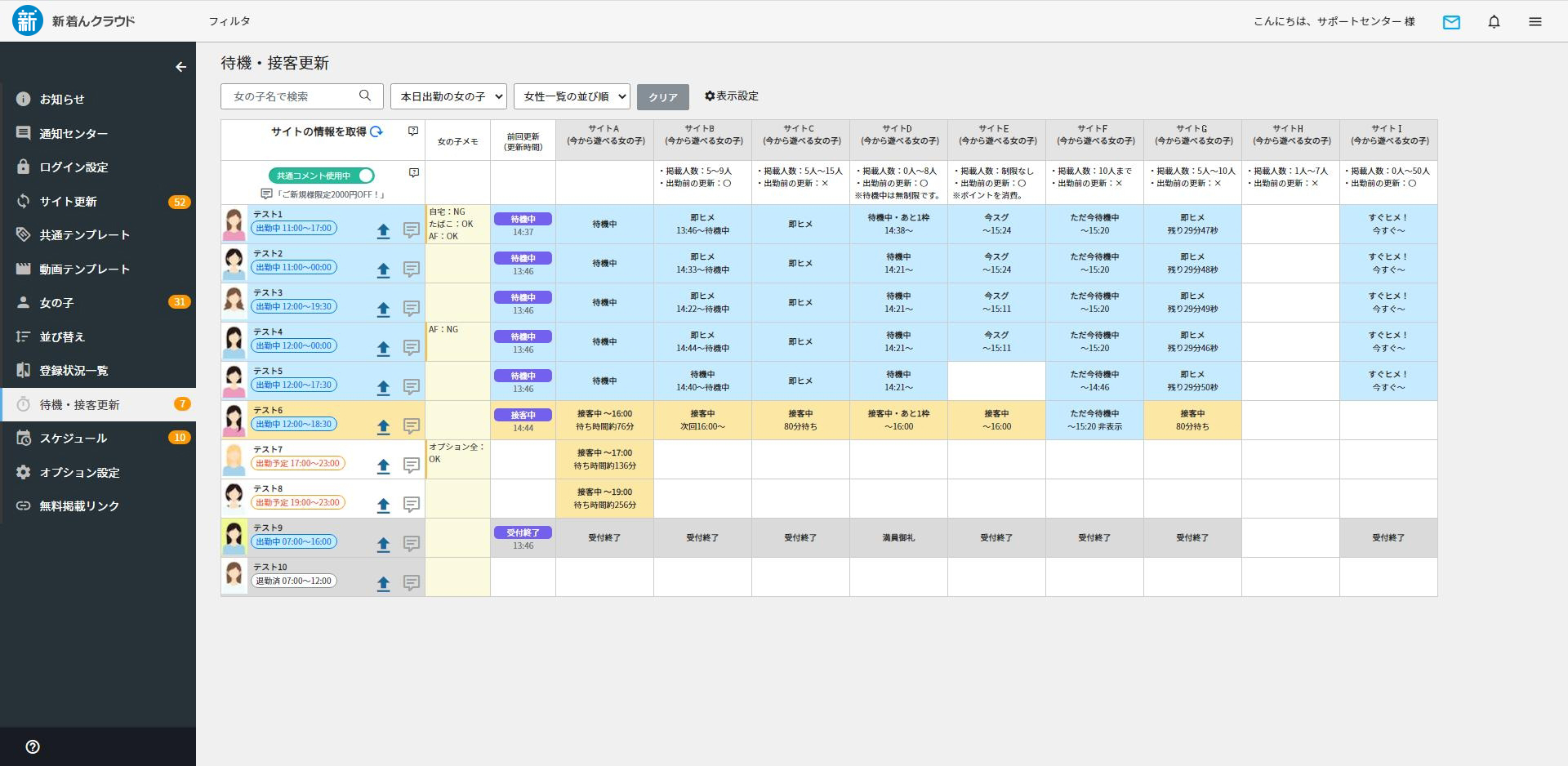Click the refresh icon beside サイトの情報を取得
The height and width of the screenshot is (766, 1568).
point(376,131)
